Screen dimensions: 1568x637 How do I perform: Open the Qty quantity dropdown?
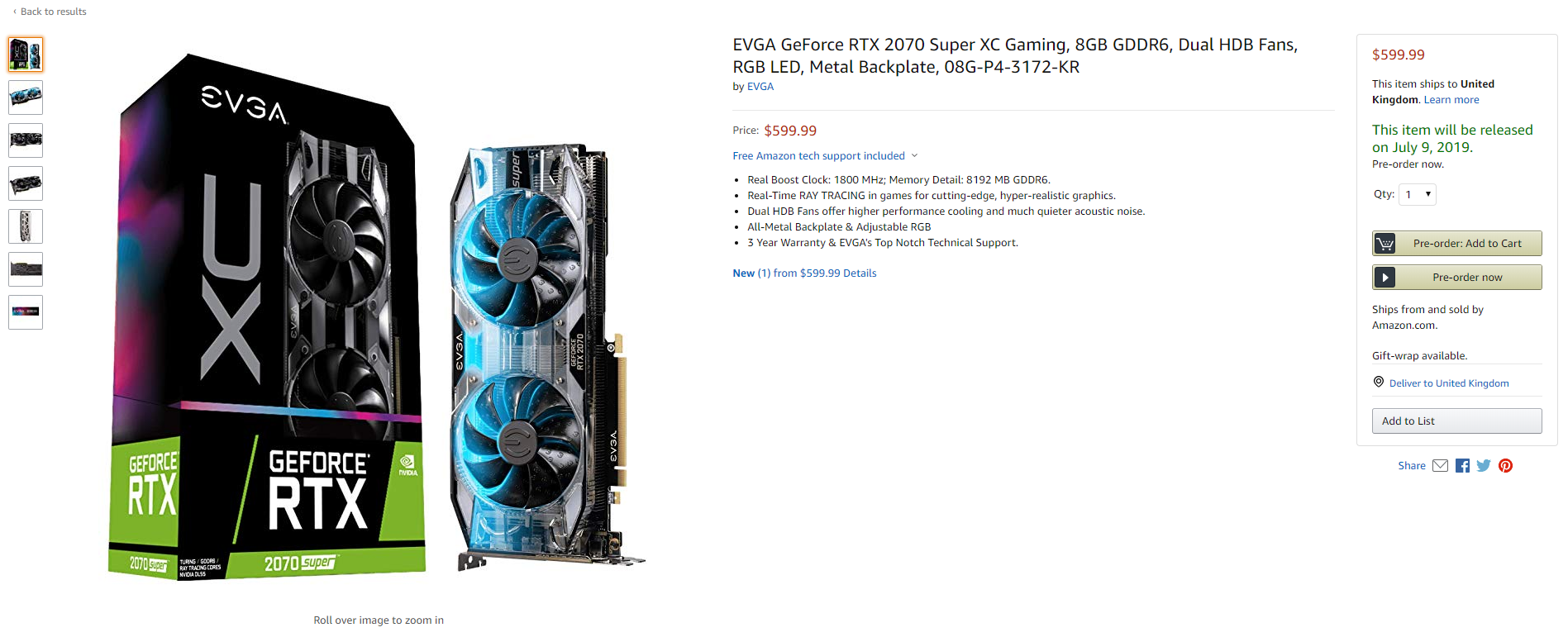[1418, 194]
